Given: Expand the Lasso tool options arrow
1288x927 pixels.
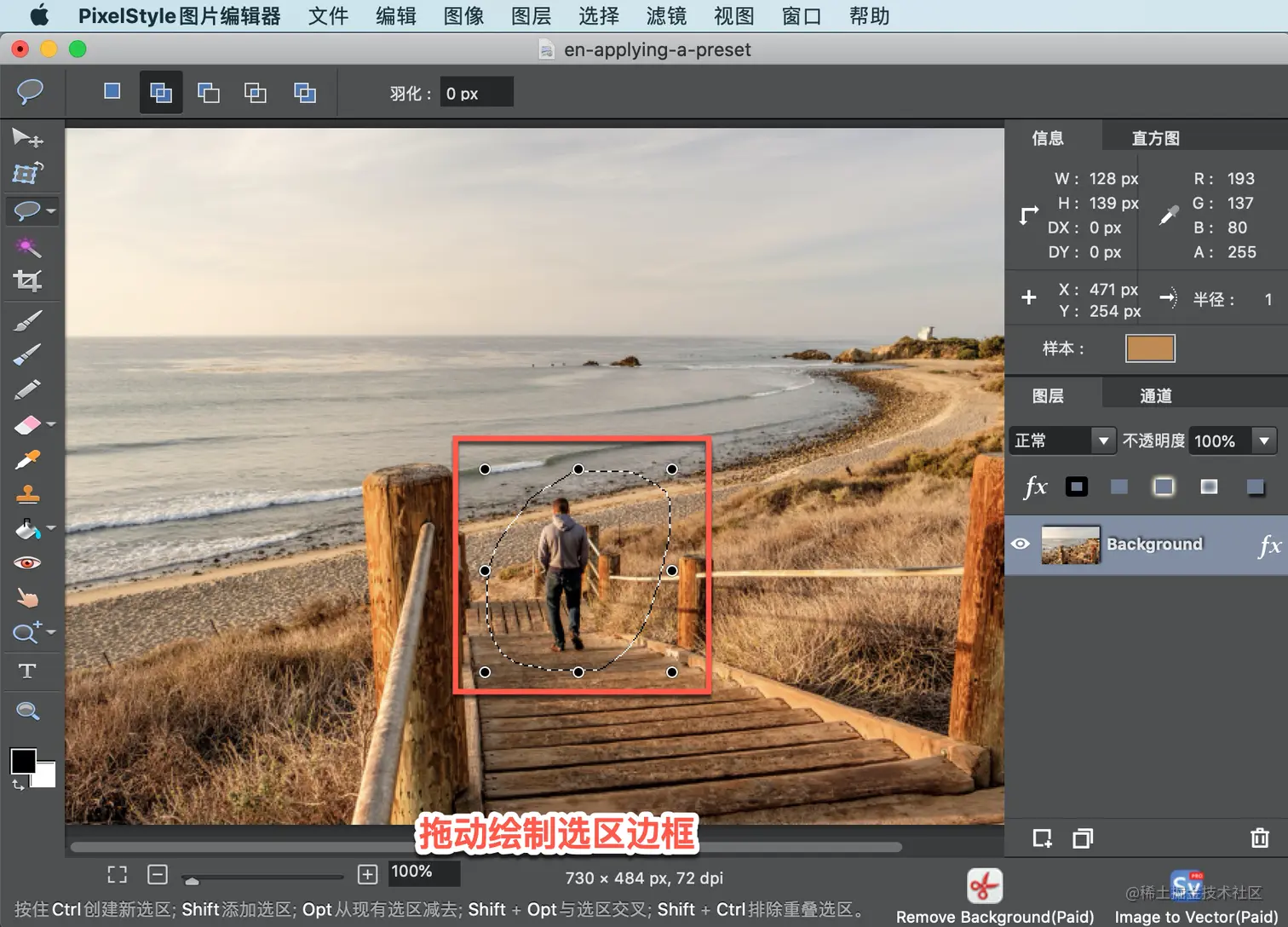Looking at the screenshot, I should (51, 210).
